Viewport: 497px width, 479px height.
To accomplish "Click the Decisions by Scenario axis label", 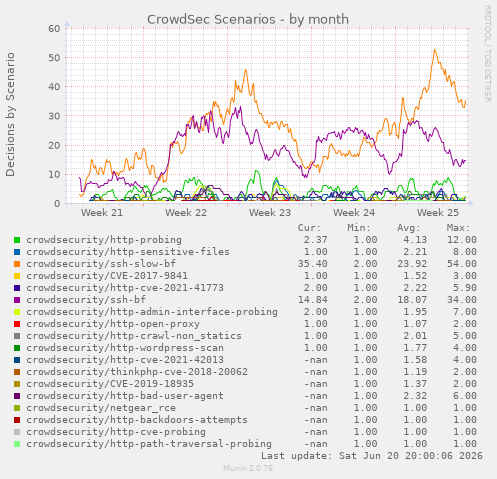I will (10, 115).
